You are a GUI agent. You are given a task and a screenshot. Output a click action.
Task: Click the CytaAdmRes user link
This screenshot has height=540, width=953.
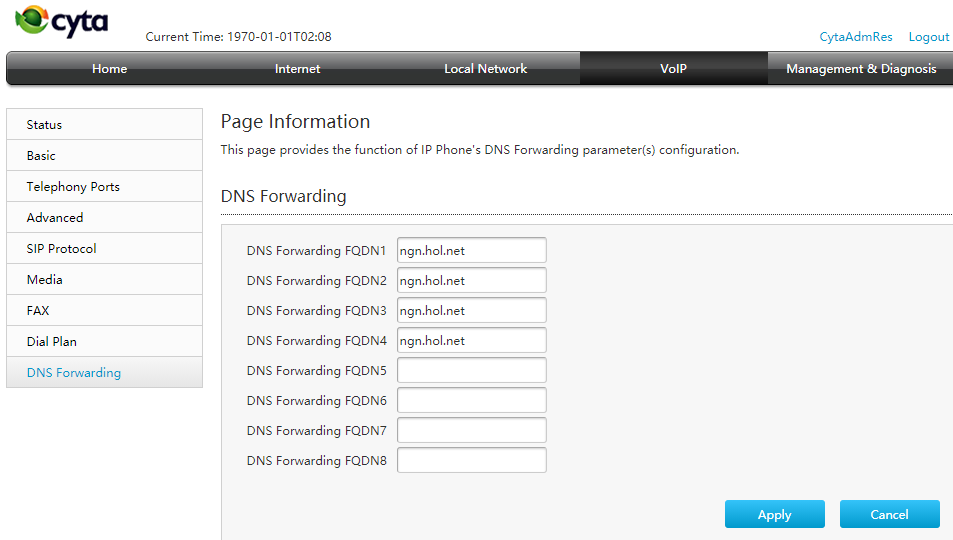pyautogui.click(x=856, y=36)
